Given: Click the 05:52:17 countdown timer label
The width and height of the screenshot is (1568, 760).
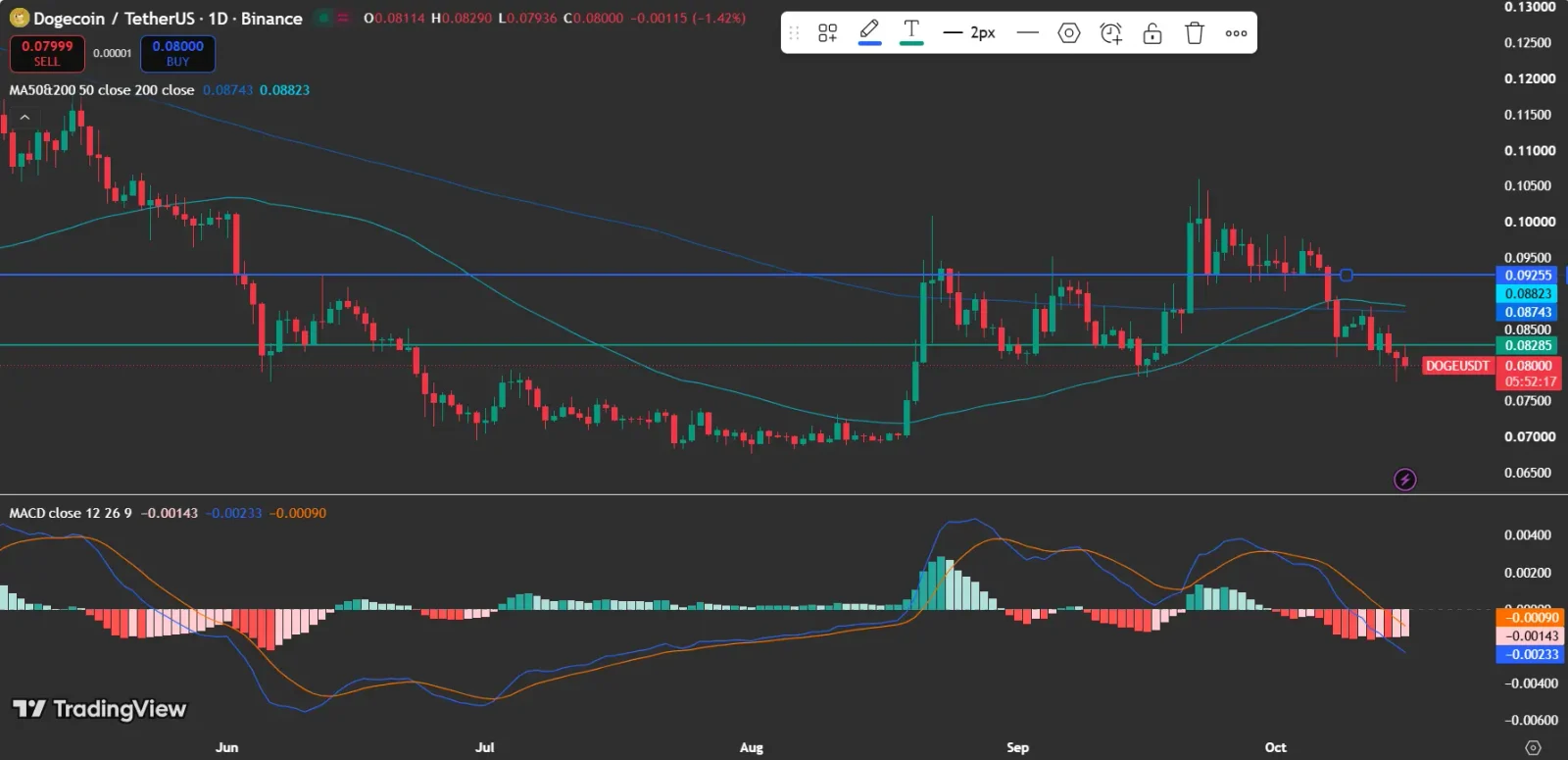Looking at the screenshot, I should (x=1530, y=381).
